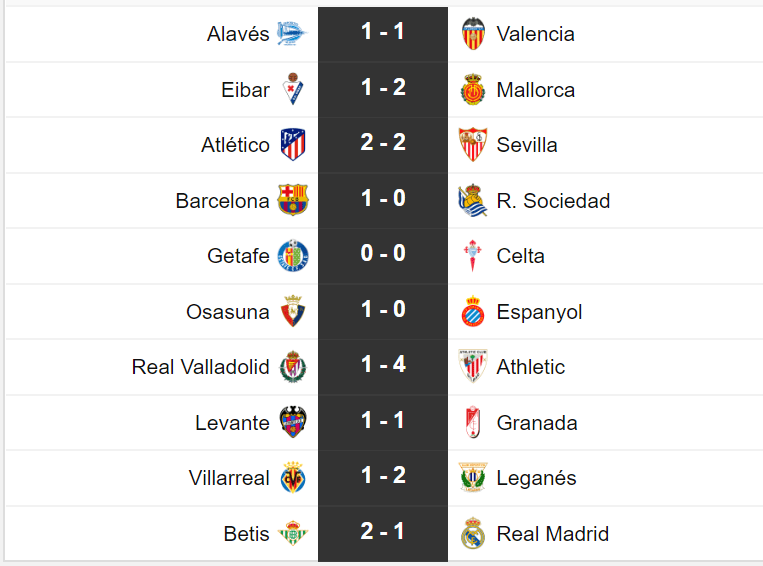Select the Atlético Madrid badge icon
The height and width of the screenshot is (566, 763).
click(292, 145)
